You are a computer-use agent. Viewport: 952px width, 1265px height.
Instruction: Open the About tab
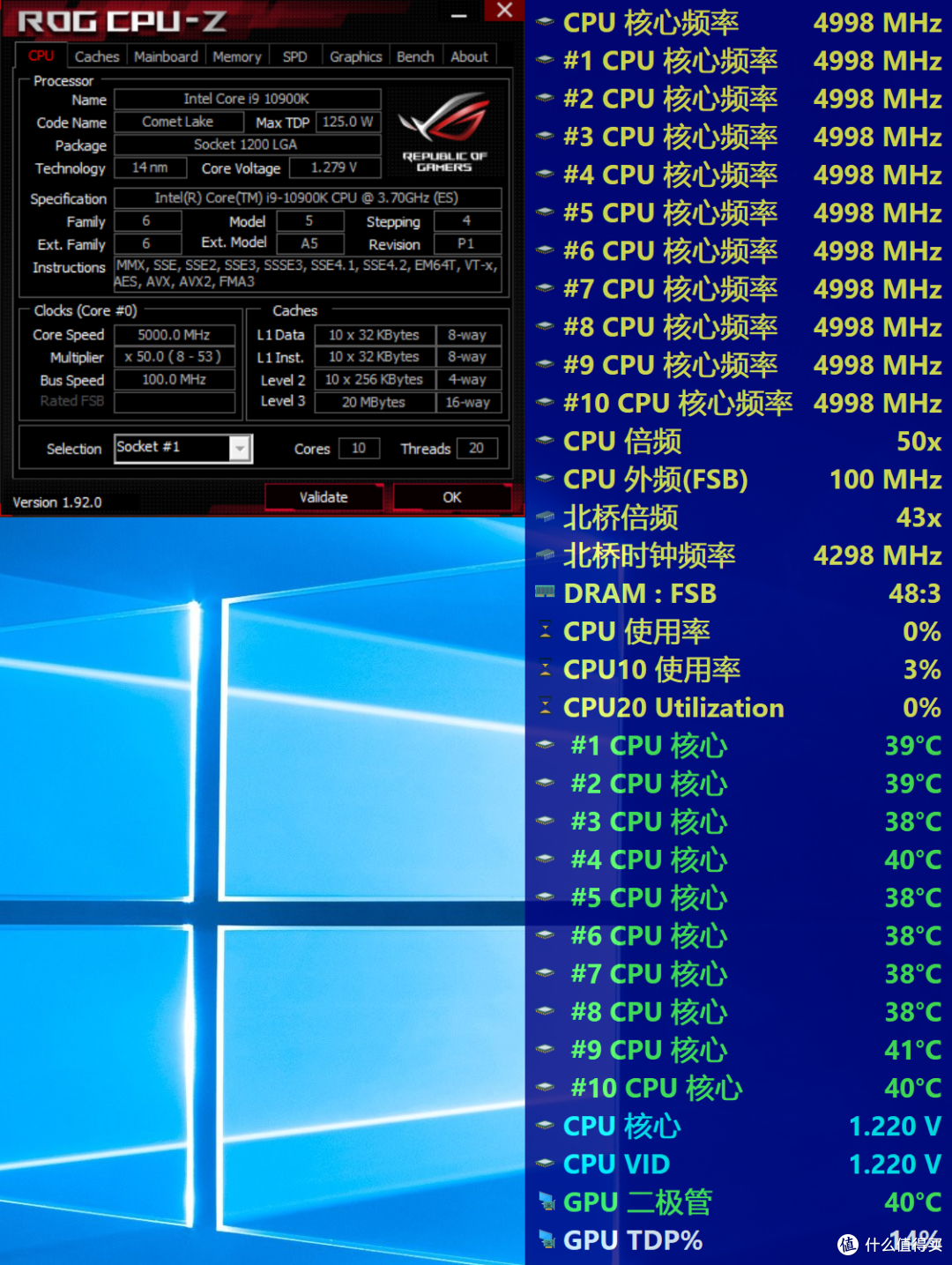[469, 56]
